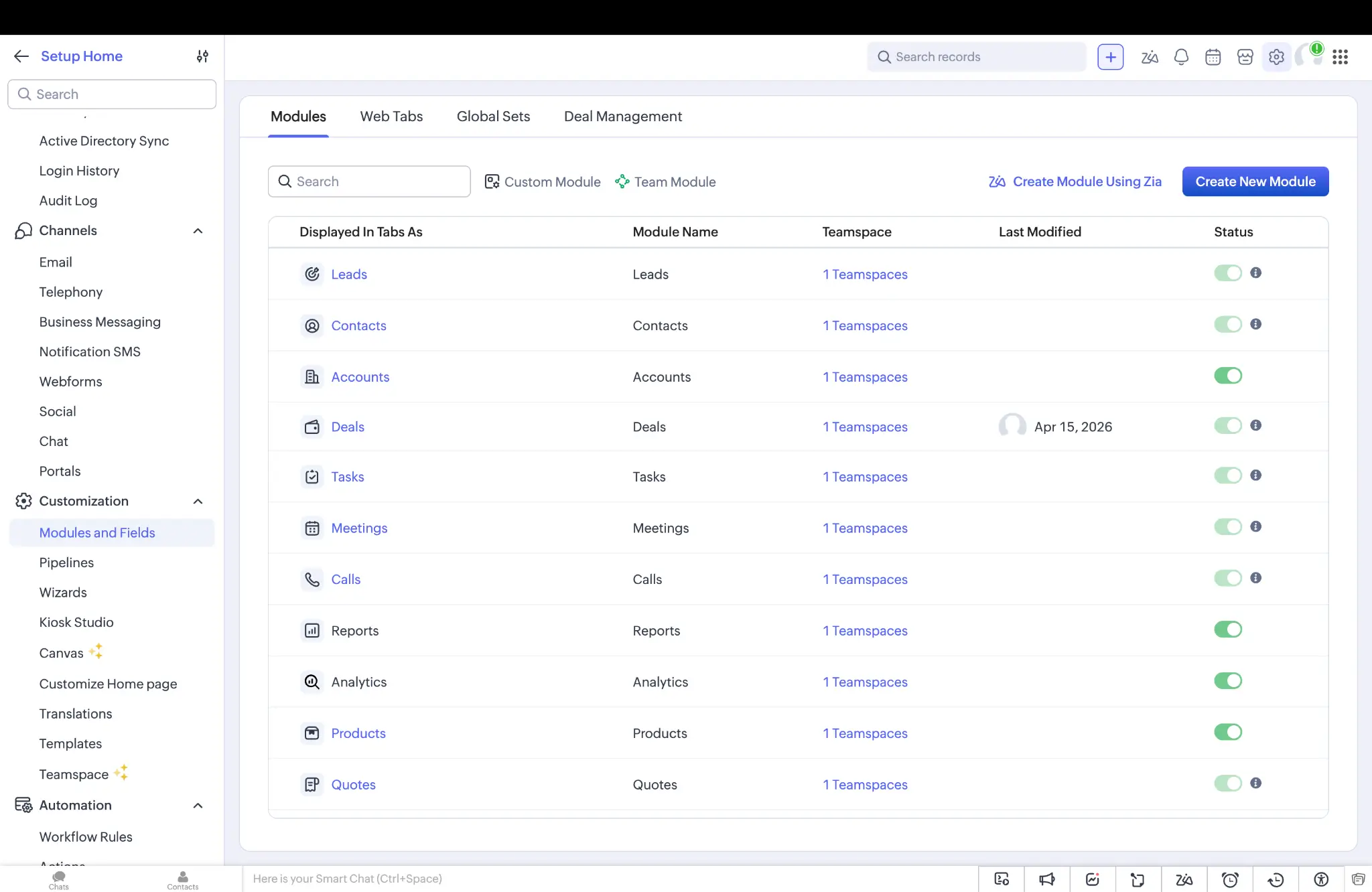Disable the Quotes module status toggle

pyautogui.click(x=1227, y=783)
